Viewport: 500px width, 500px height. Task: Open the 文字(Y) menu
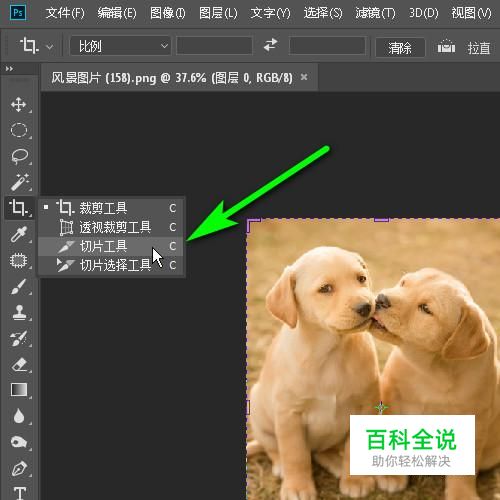coord(270,13)
